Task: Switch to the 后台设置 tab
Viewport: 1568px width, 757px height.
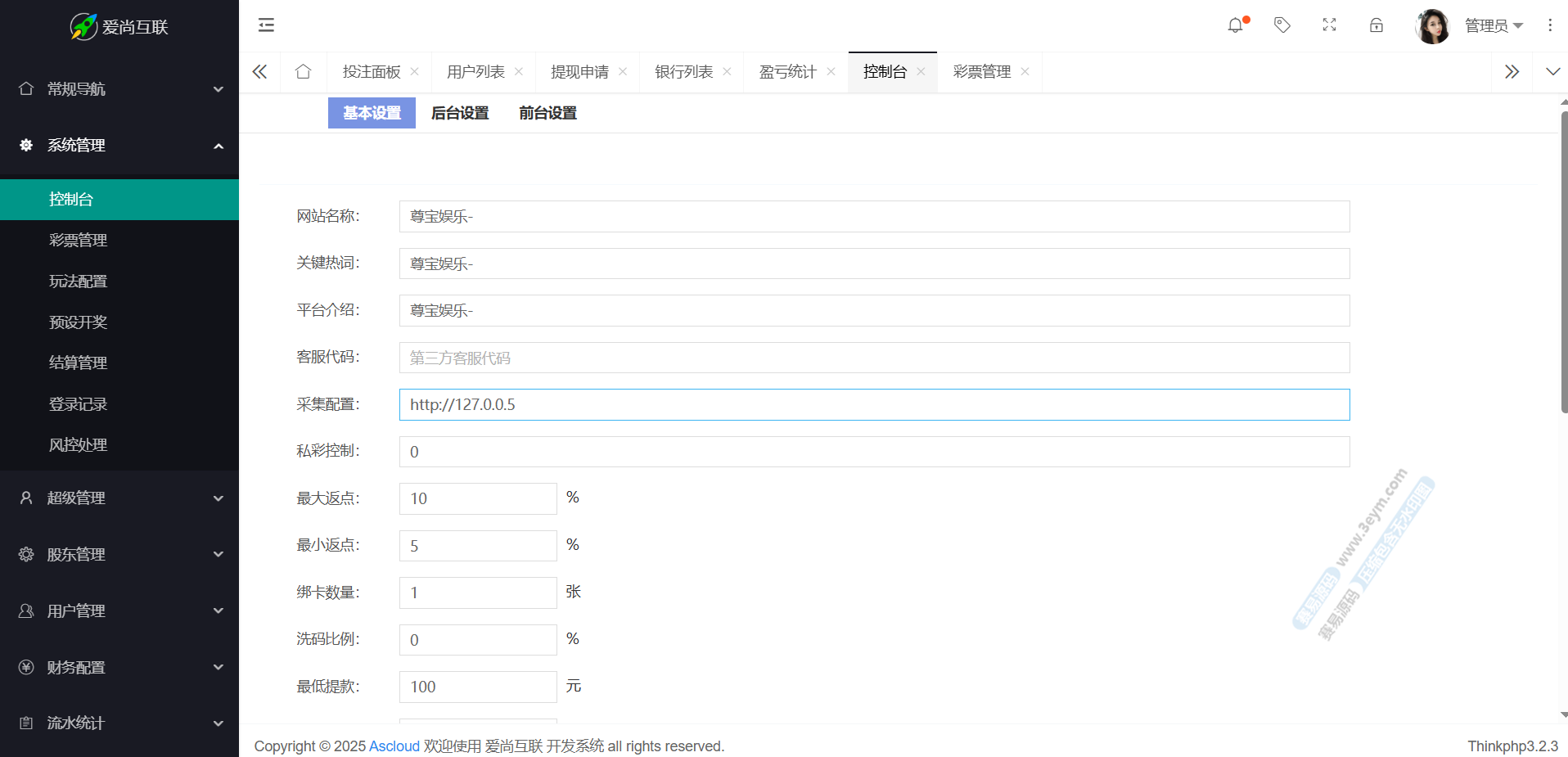Action: (460, 113)
